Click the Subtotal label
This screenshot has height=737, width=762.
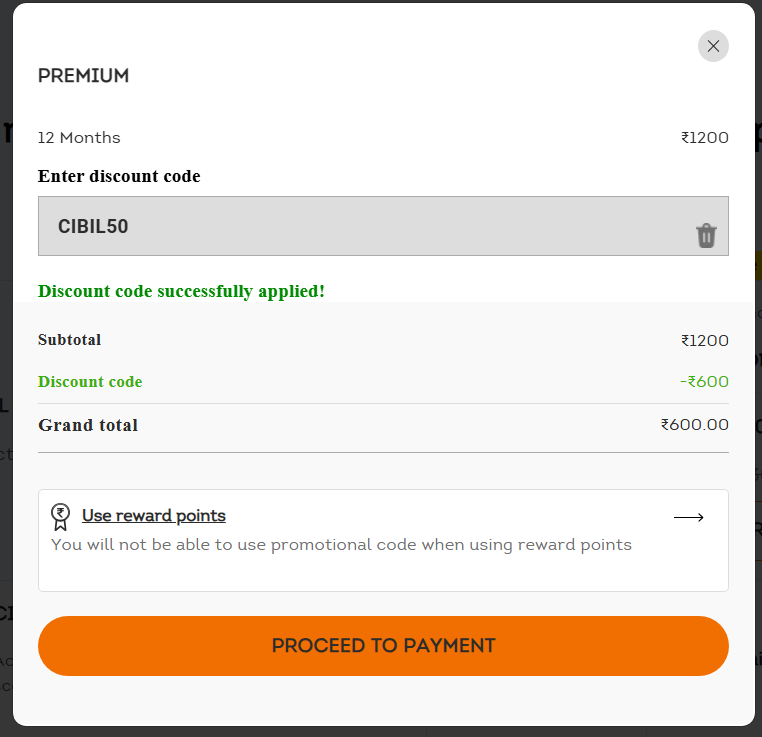(x=69, y=340)
